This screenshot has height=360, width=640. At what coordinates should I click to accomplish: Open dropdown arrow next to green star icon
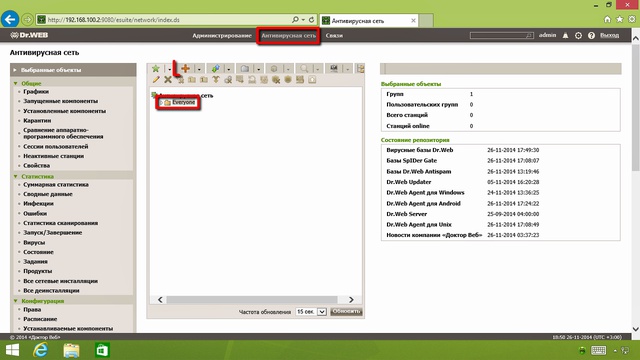click(x=169, y=69)
